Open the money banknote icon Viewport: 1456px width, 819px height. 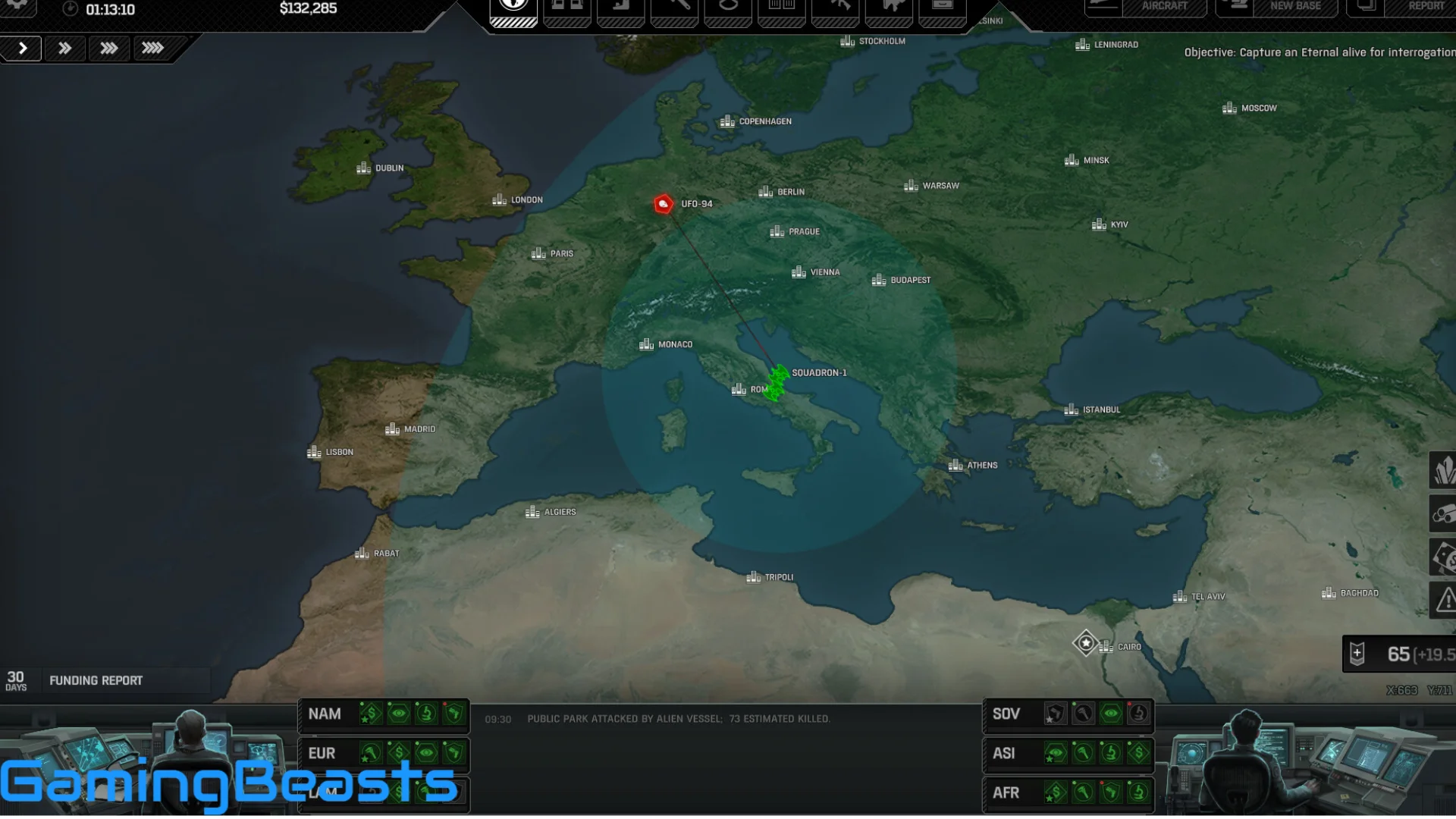click(x=1443, y=557)
